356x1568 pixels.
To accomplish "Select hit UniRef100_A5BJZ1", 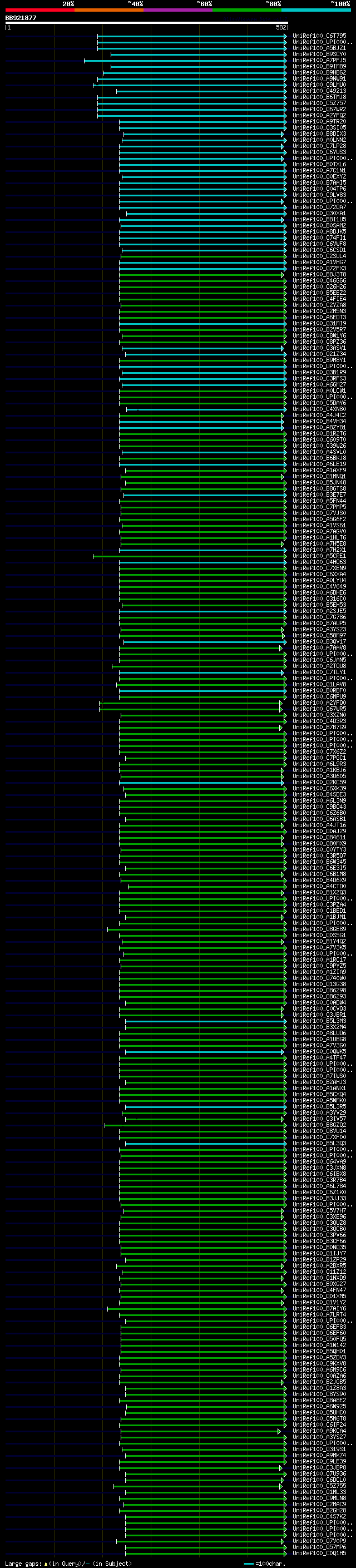I will pyautogui.click(x=319, y=48).
